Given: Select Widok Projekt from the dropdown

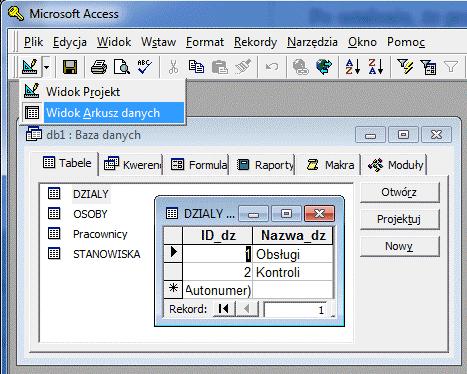Looking at the screenshot, I should point(102,91).
